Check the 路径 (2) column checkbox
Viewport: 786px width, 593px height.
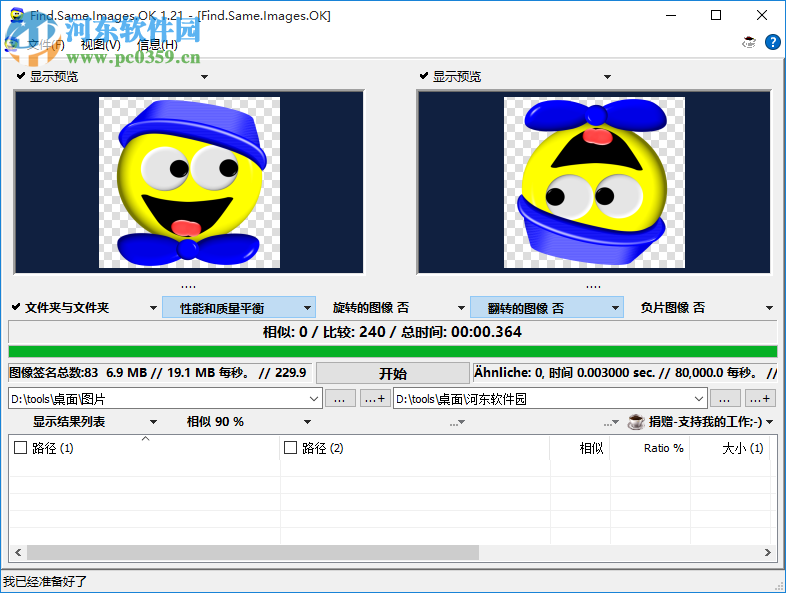tap(290, 447)
